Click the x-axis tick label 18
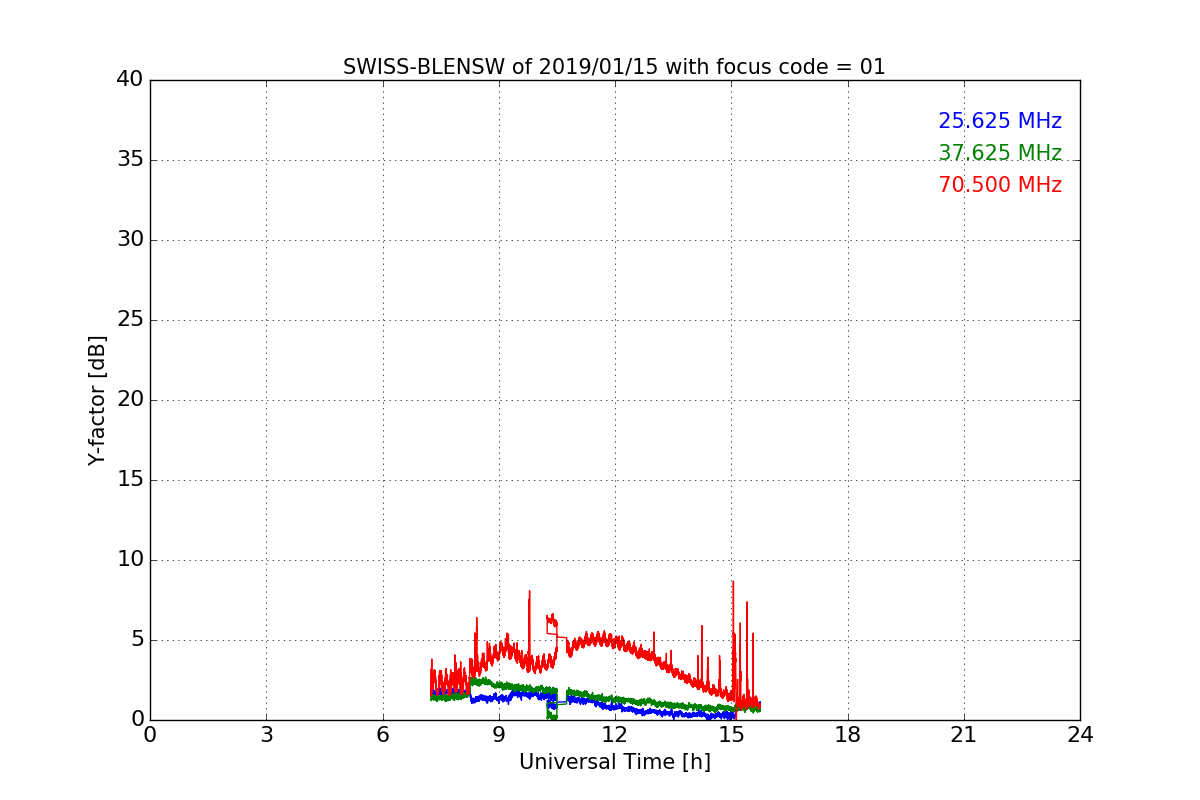Screen dimensions: 1200x800 [x=848, y=735]
